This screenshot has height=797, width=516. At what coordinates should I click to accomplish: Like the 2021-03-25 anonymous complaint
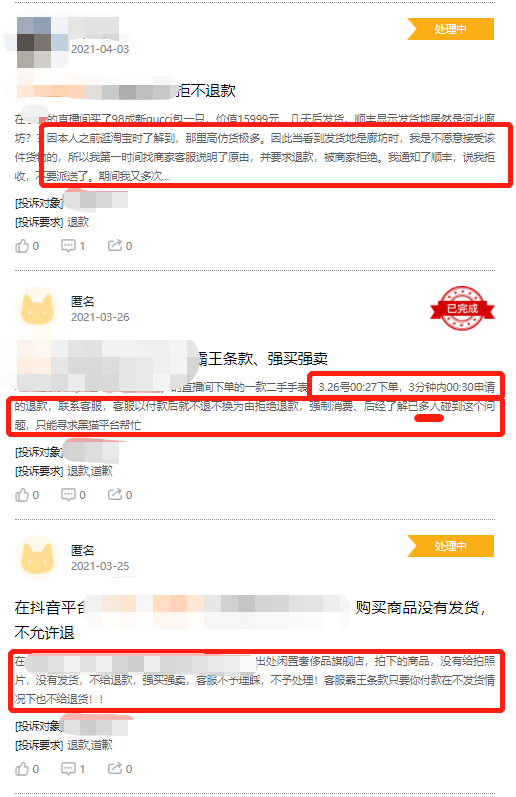27,769
